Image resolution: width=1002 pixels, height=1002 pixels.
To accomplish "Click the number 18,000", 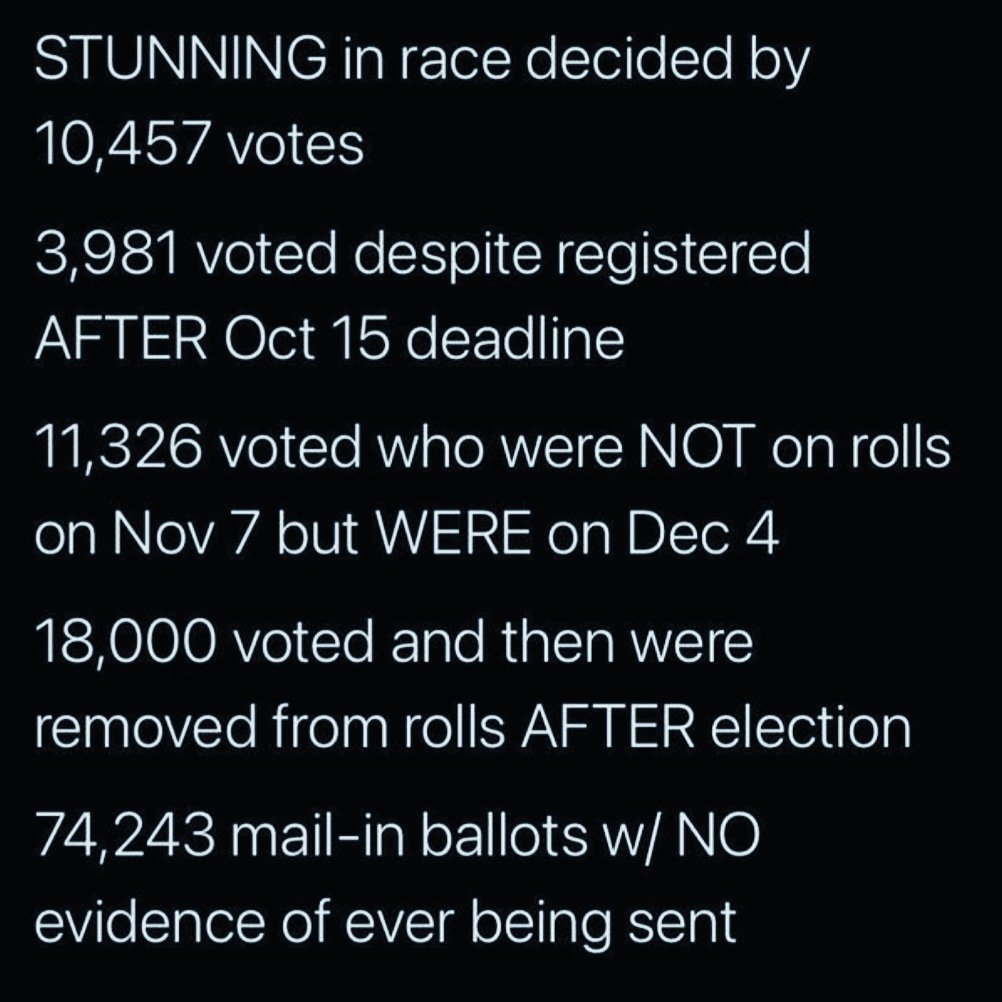I will click(124, 644).
